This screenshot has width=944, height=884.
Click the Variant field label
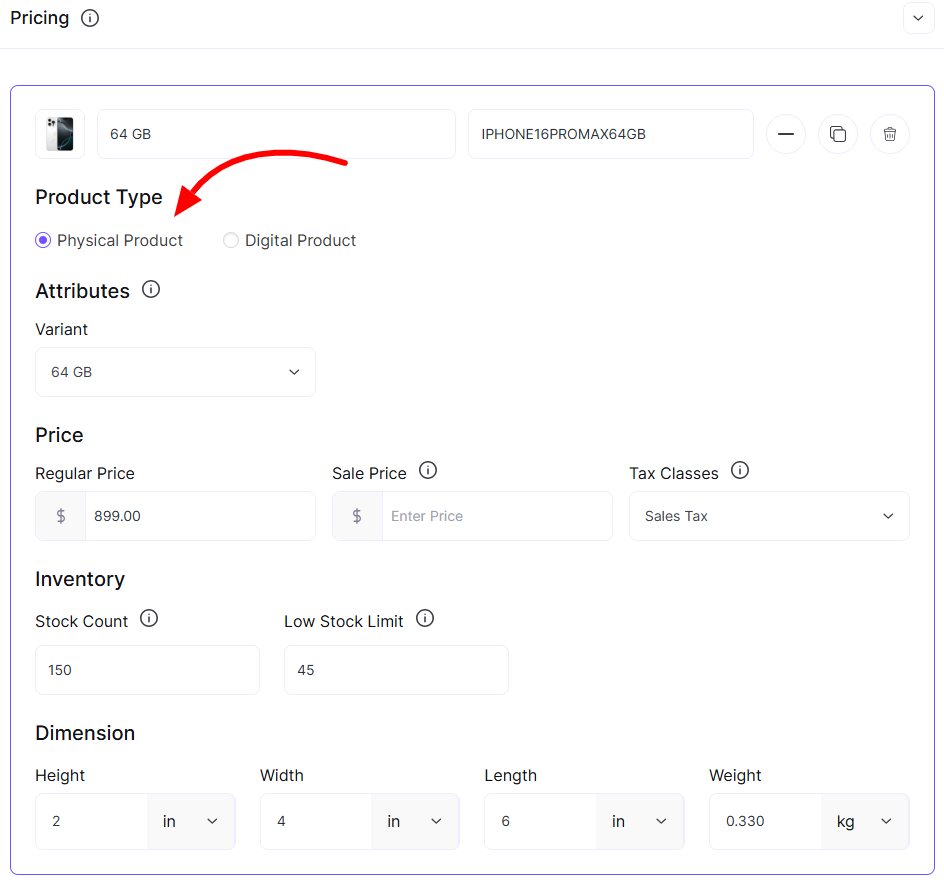[x=61, y=329]
